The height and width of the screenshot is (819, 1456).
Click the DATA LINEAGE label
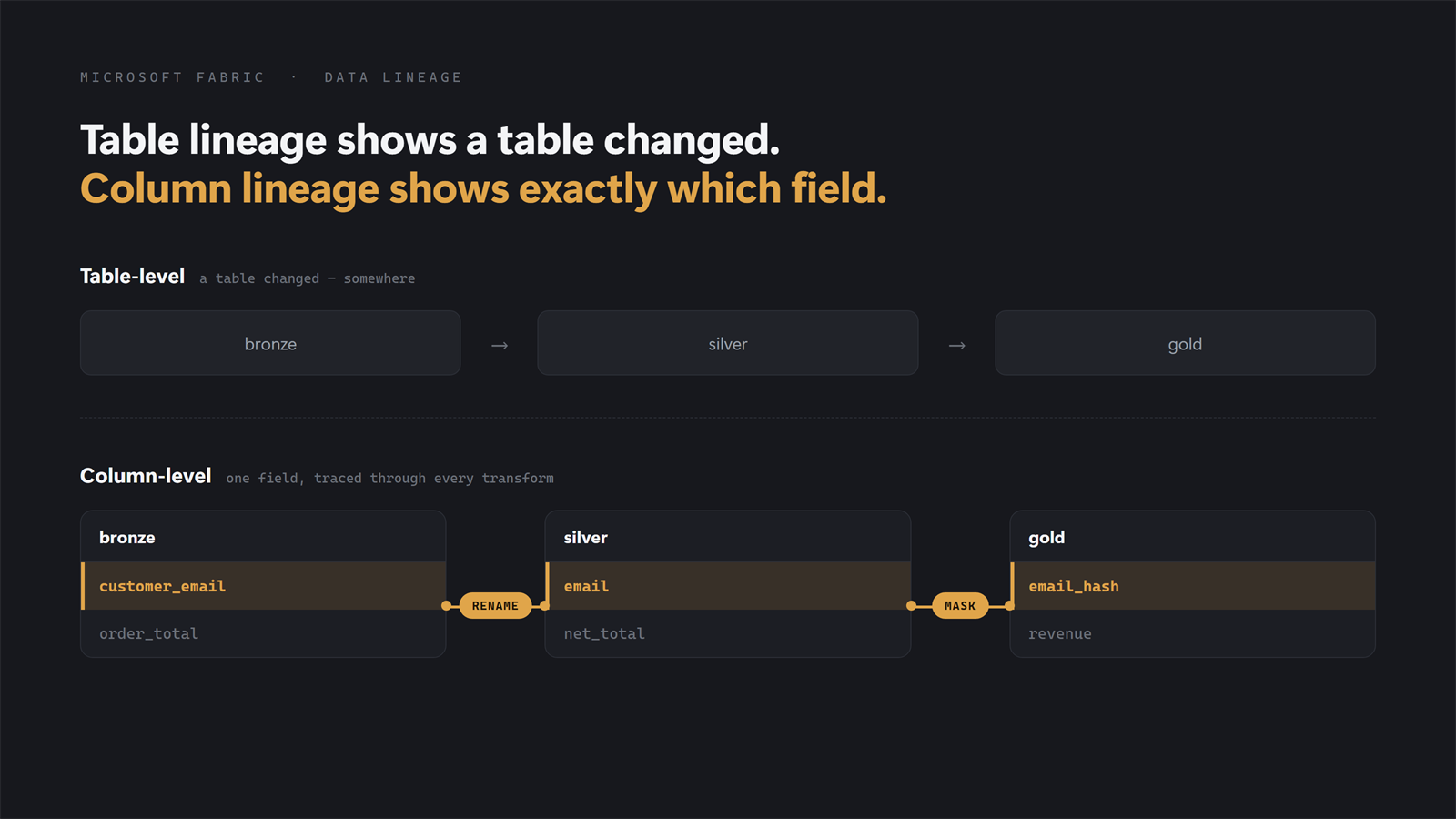click(x=393, y=77)
